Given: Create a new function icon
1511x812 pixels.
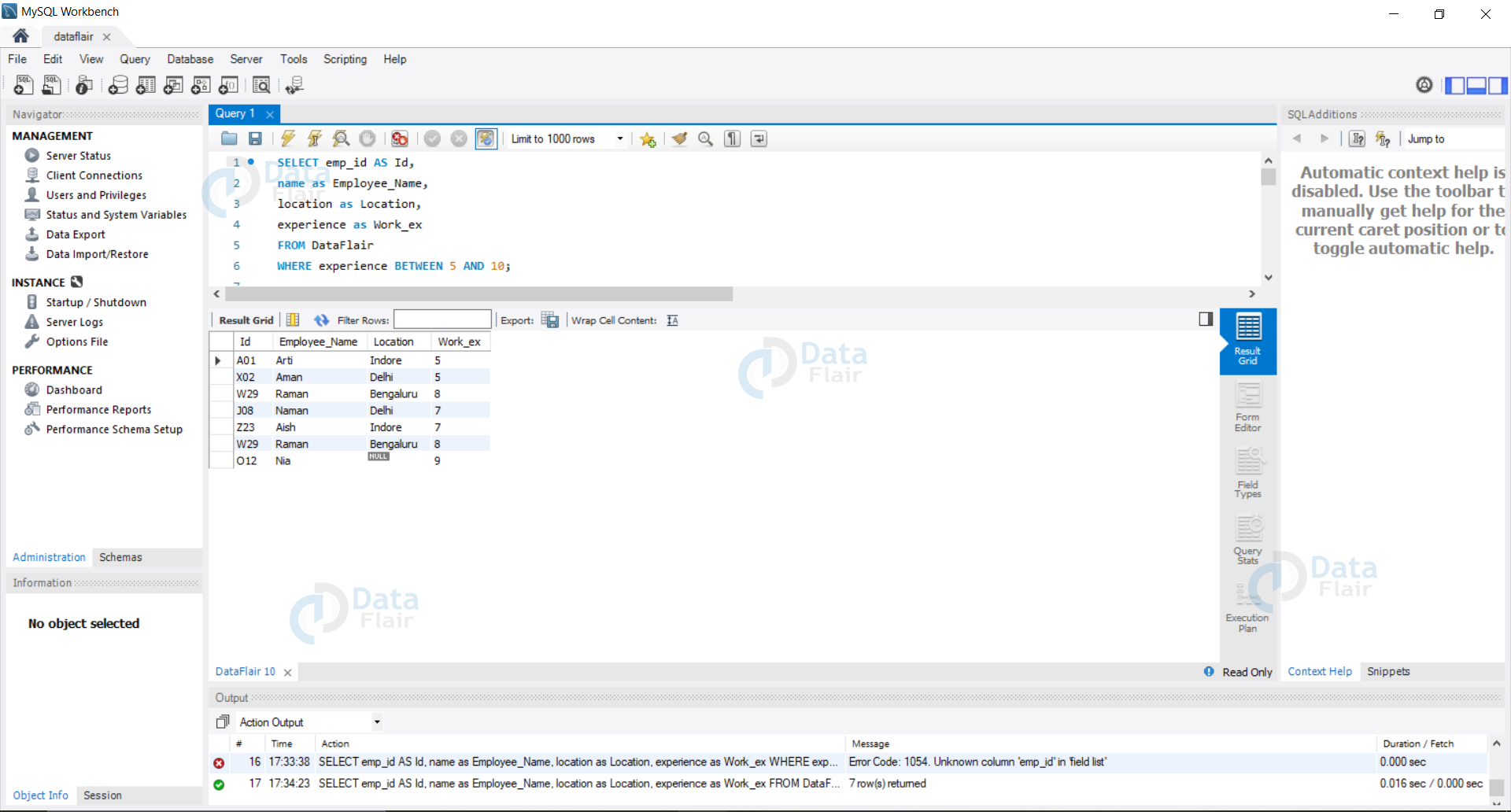Looking at the screenshot, I should 228,85.
